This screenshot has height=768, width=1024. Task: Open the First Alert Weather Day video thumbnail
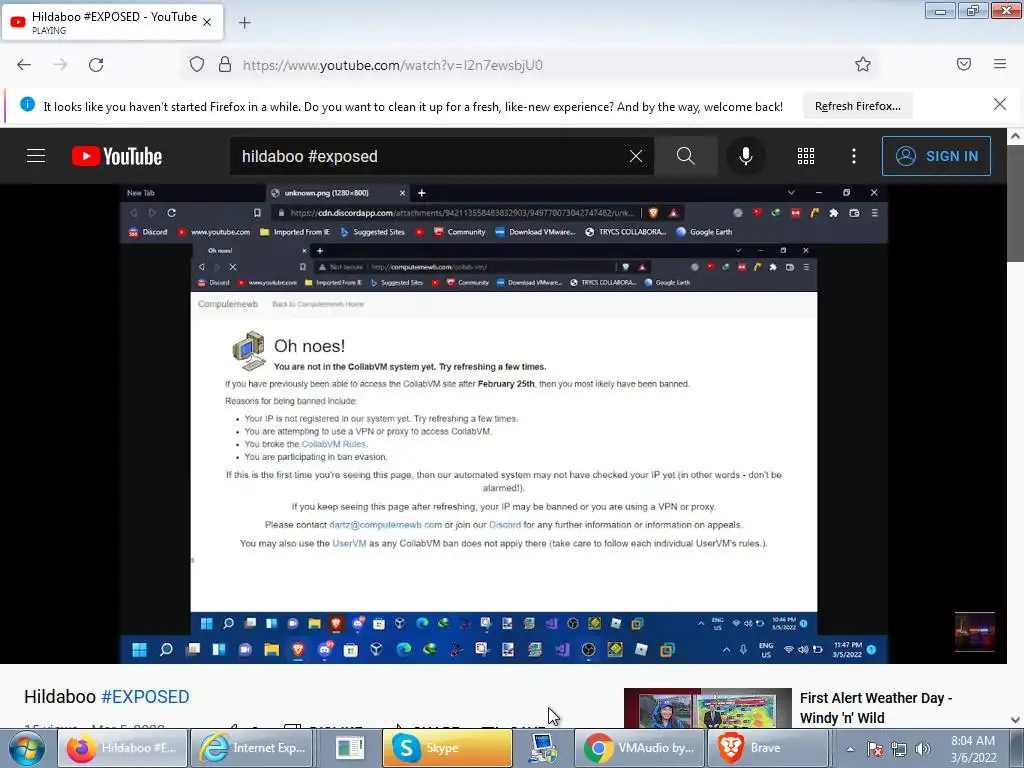[x=707, y=709]
